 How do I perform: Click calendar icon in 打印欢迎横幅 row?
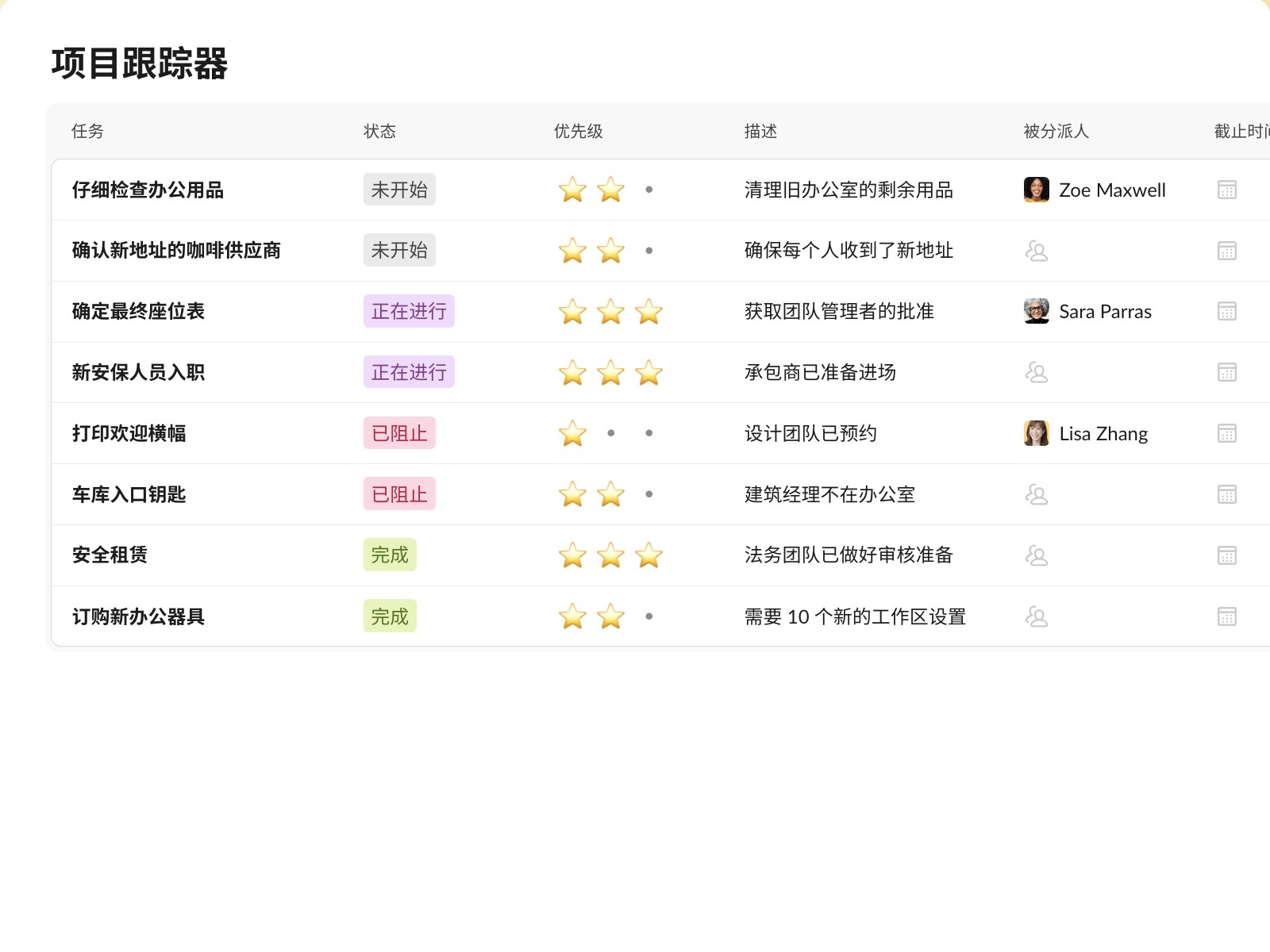click(x=1226, y=433)
